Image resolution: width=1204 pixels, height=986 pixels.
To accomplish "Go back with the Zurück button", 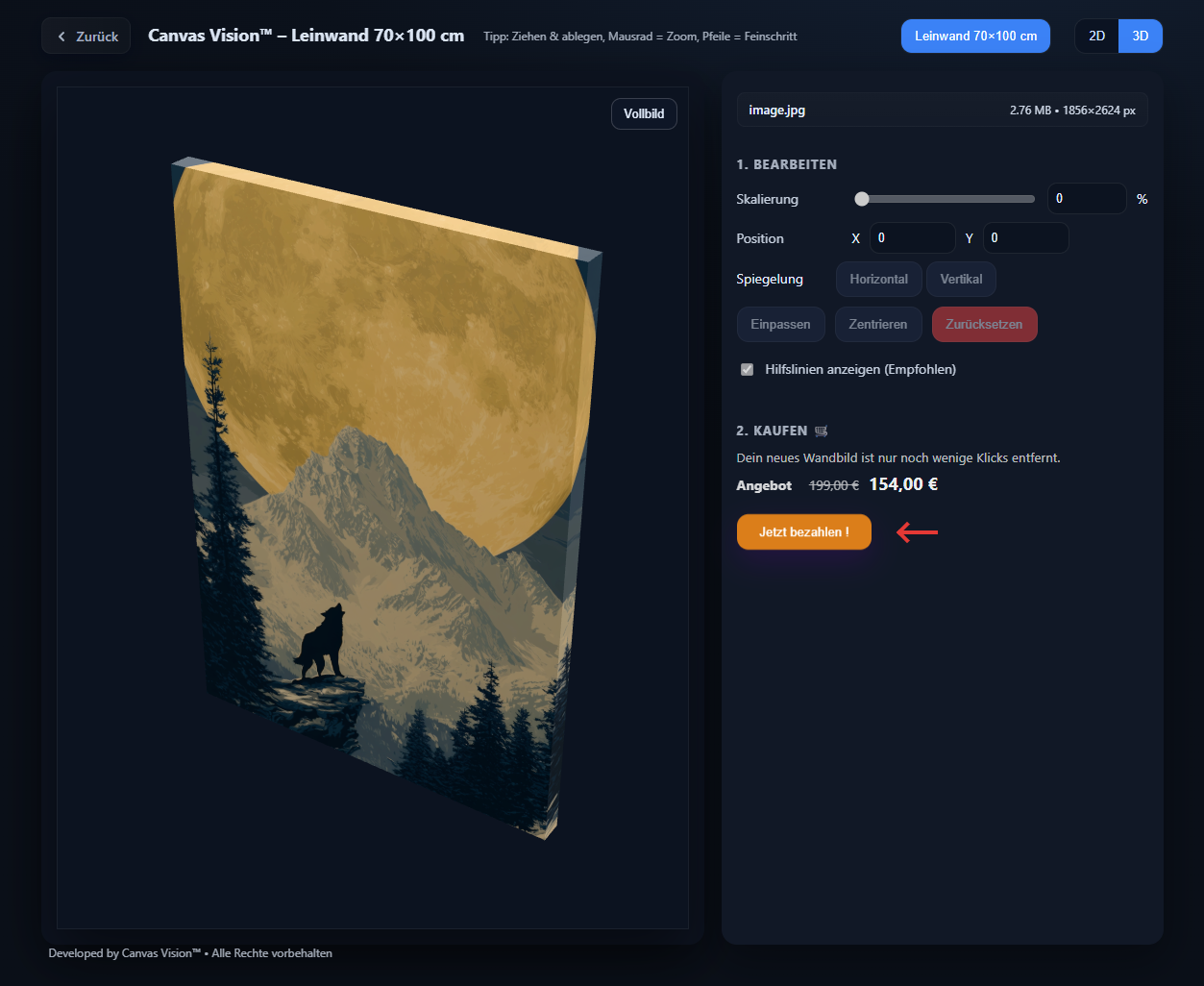I will pos(86,37).
